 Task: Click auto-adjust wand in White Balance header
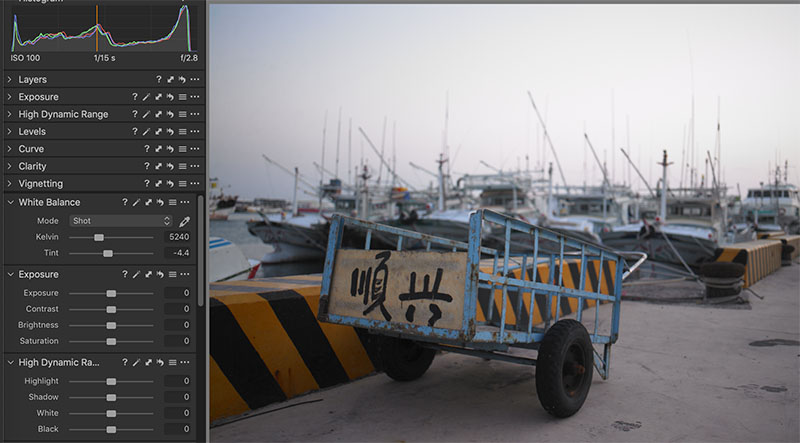click(136, 202)
